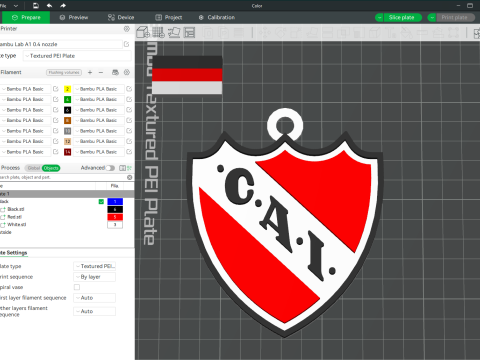Click the object search input field
Viewport: 480px width, 360px height.
tap(63, 177)
